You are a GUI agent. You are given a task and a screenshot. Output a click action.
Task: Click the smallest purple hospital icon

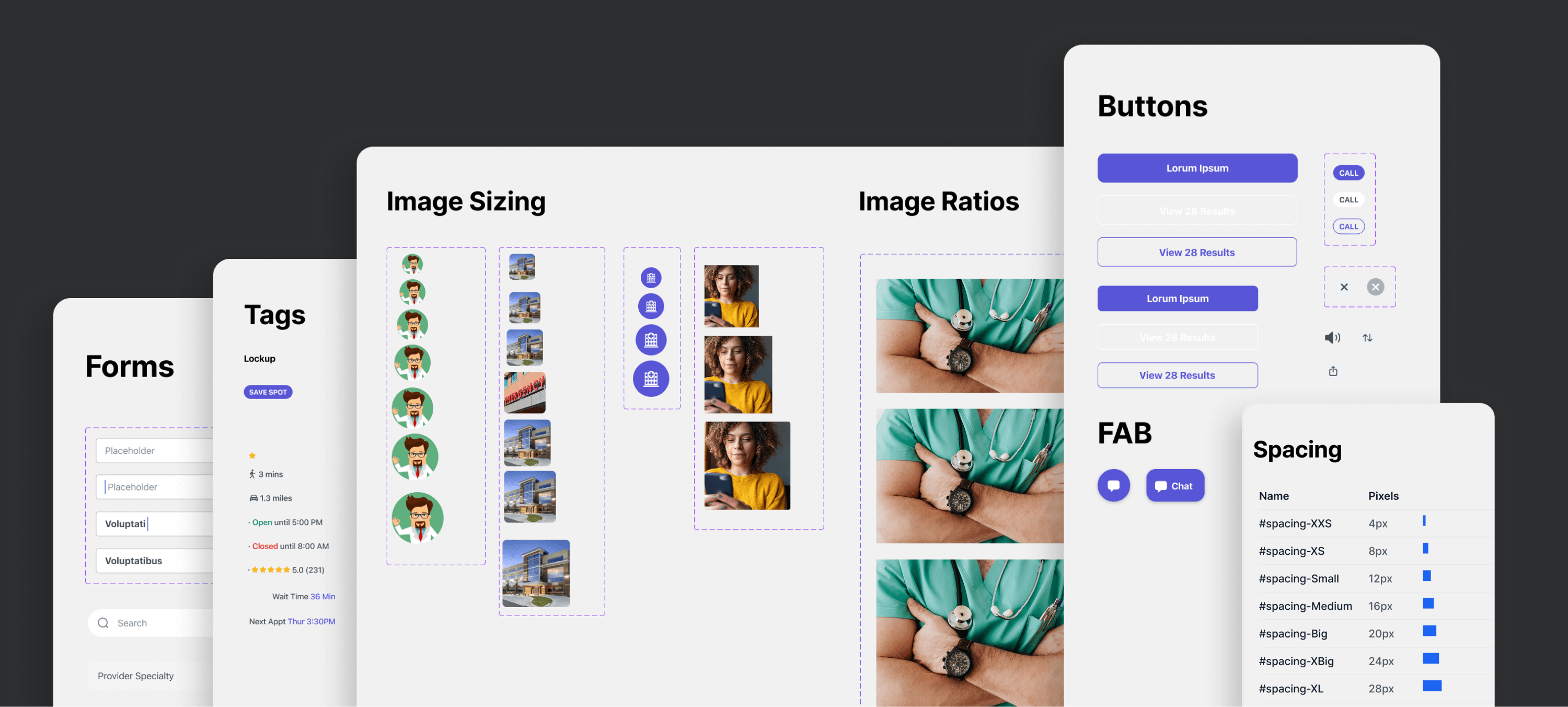(x=651, y=278)
